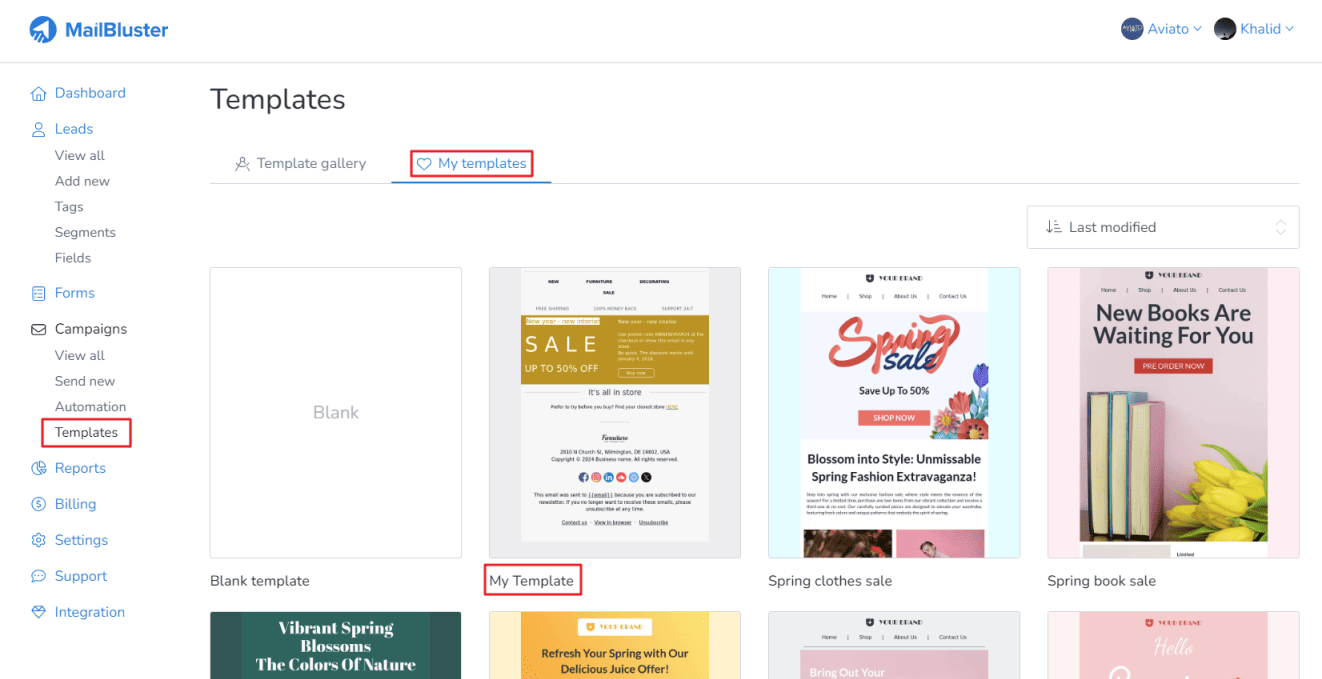Expand the Aviato brand dropdown
This screenshot has height=679, width=1322.
(x=1161, y=29)
